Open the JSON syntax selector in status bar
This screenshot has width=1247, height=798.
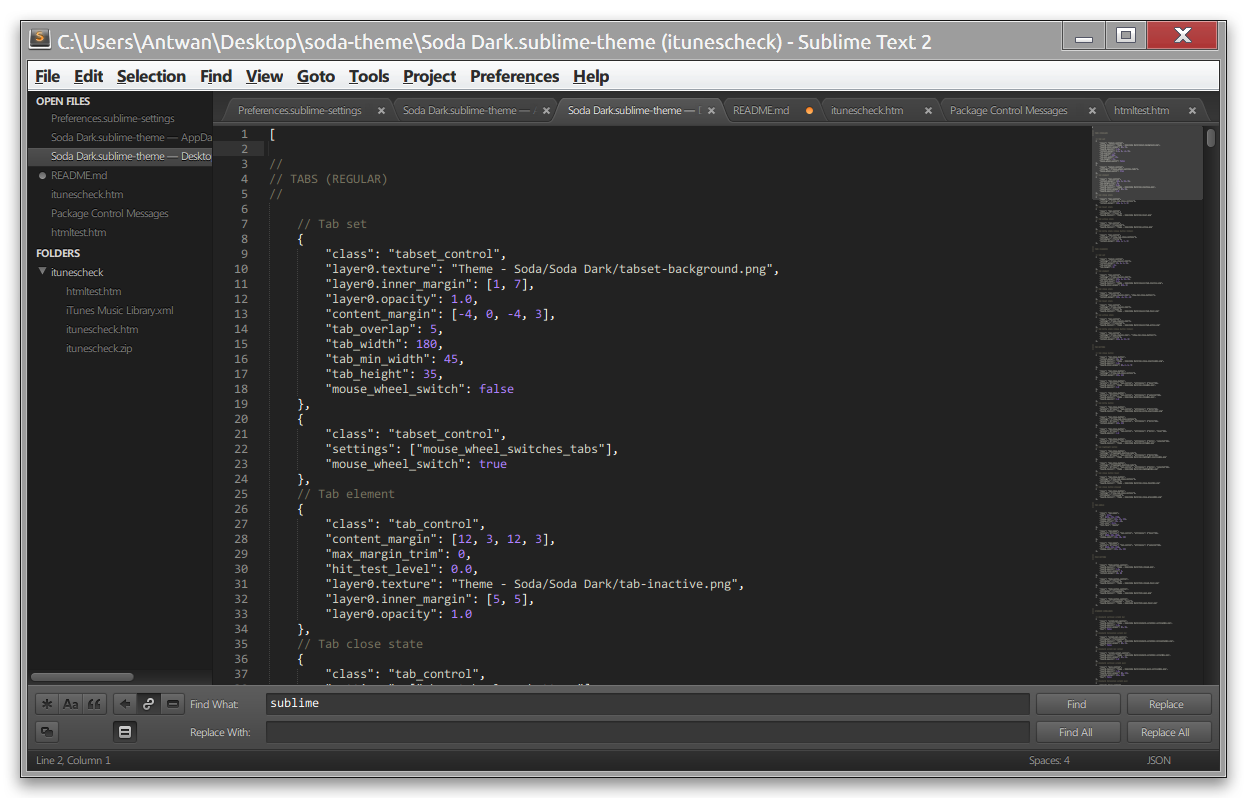(x=1159, y=761)
